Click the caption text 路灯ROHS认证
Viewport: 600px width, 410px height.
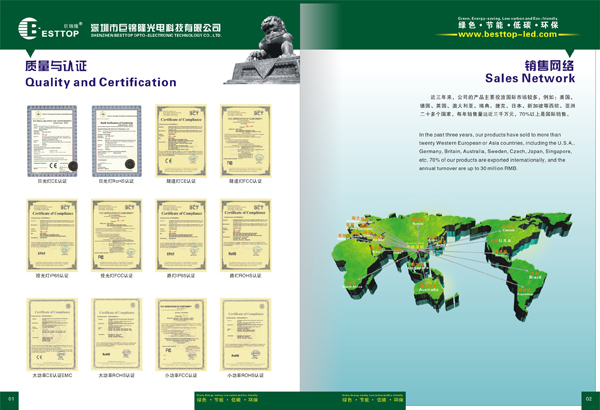click(x=245, y=276)
